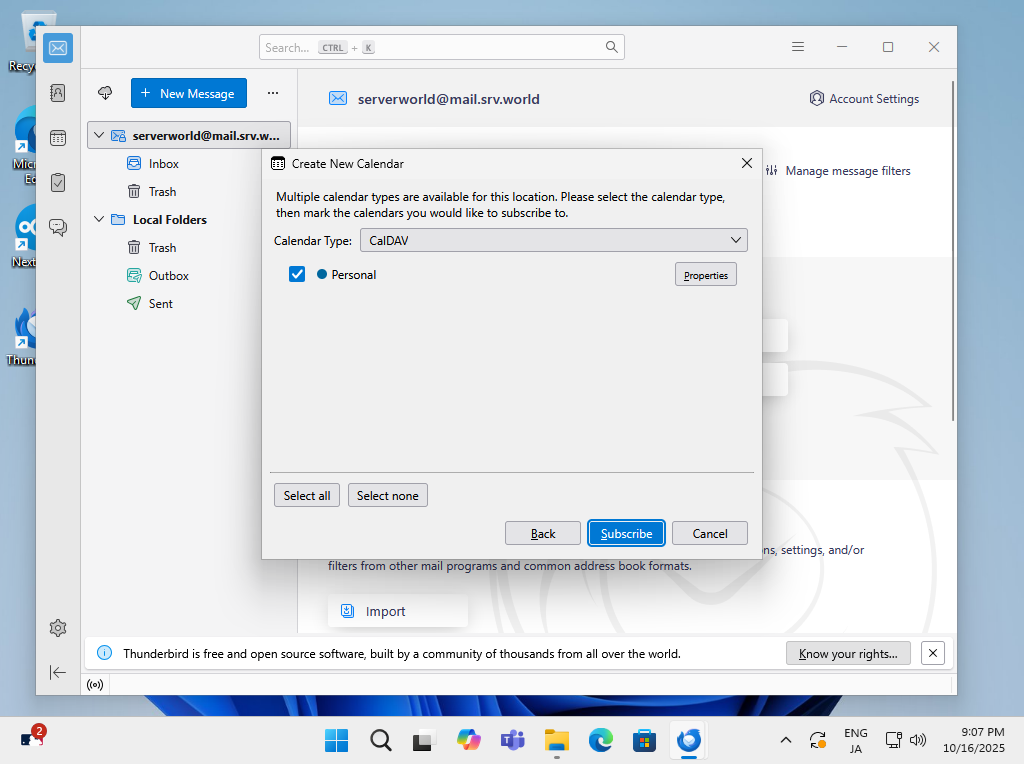Screen dimensions: 1024x764
Task: Collapse the Local Folders tree
Action: 98,219
